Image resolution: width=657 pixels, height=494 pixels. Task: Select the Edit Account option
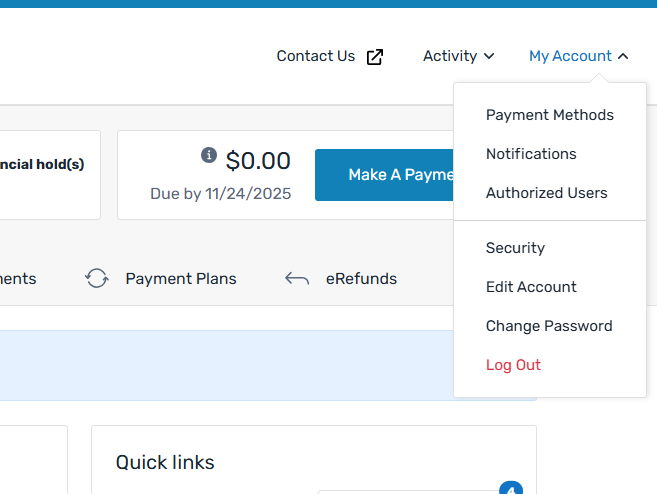point(531,287)
